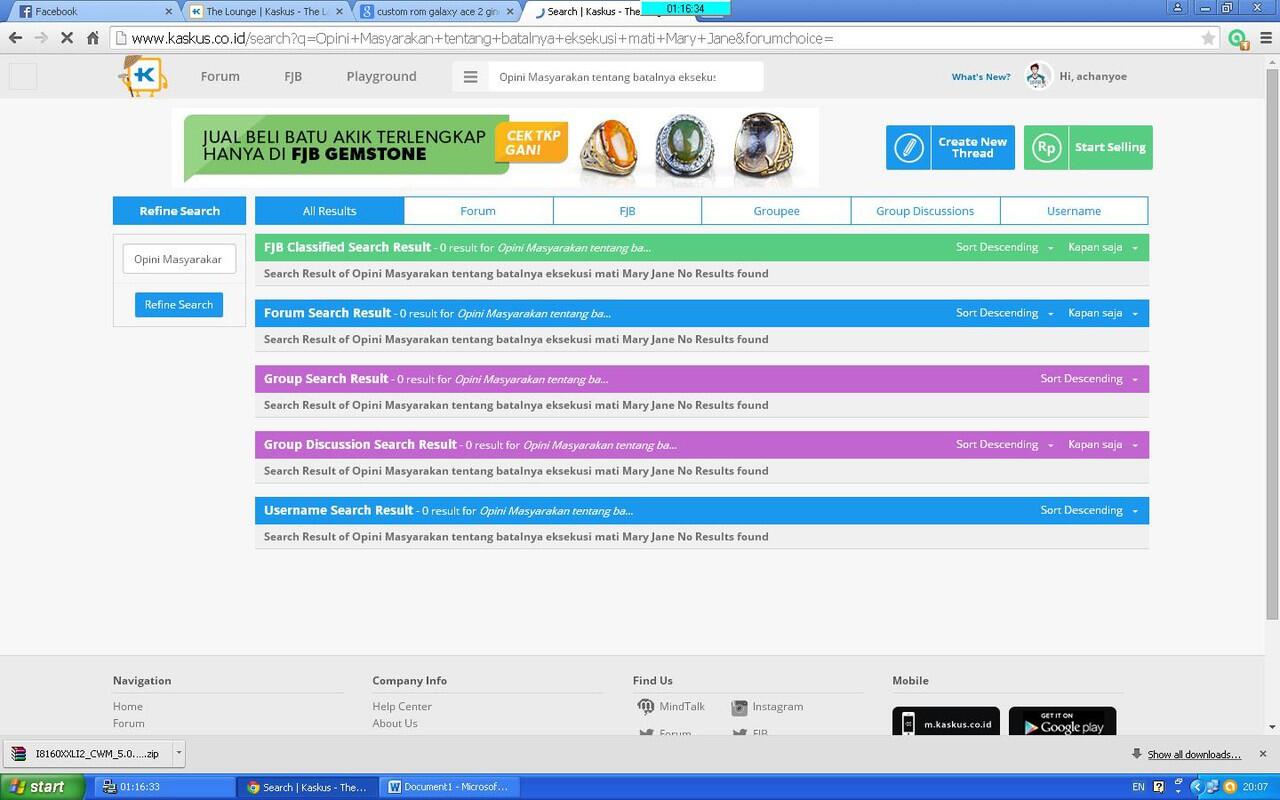
Task: Open Chrome menu icon
Action: [x=1264, y=38]
